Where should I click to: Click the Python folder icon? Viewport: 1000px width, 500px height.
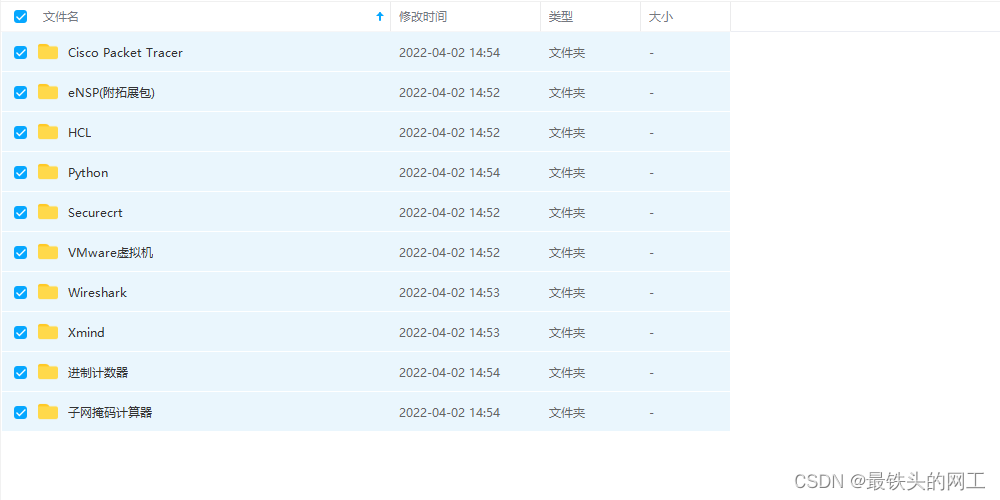(x=48, y=172)
